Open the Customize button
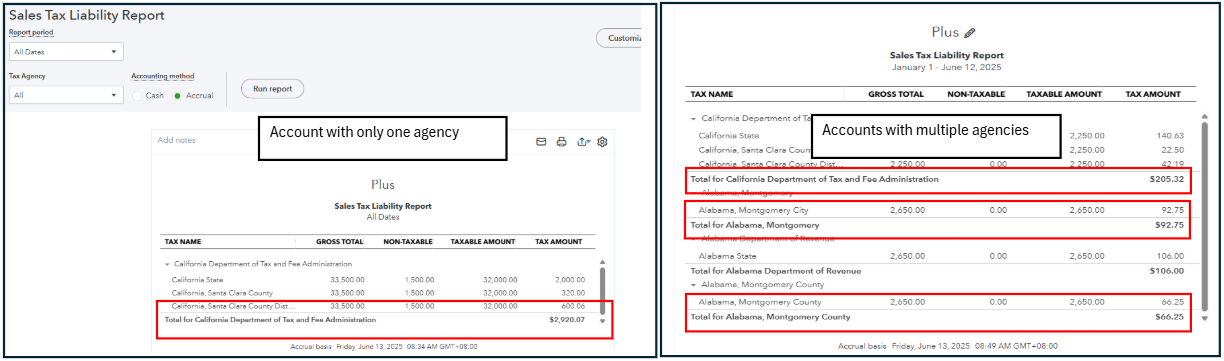The width and height of the screenshot is (1224, 361). 619,38
